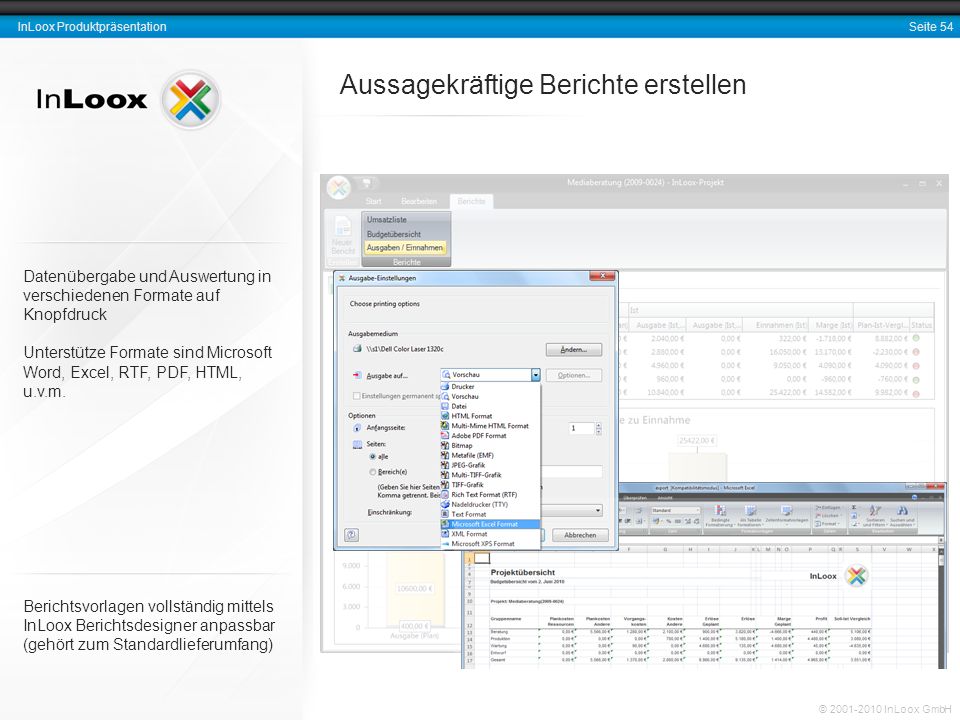Click the Anfangsseite number field
Image resolution: width=960 pixels, height=720 pixels.
(x=580, y=429)
